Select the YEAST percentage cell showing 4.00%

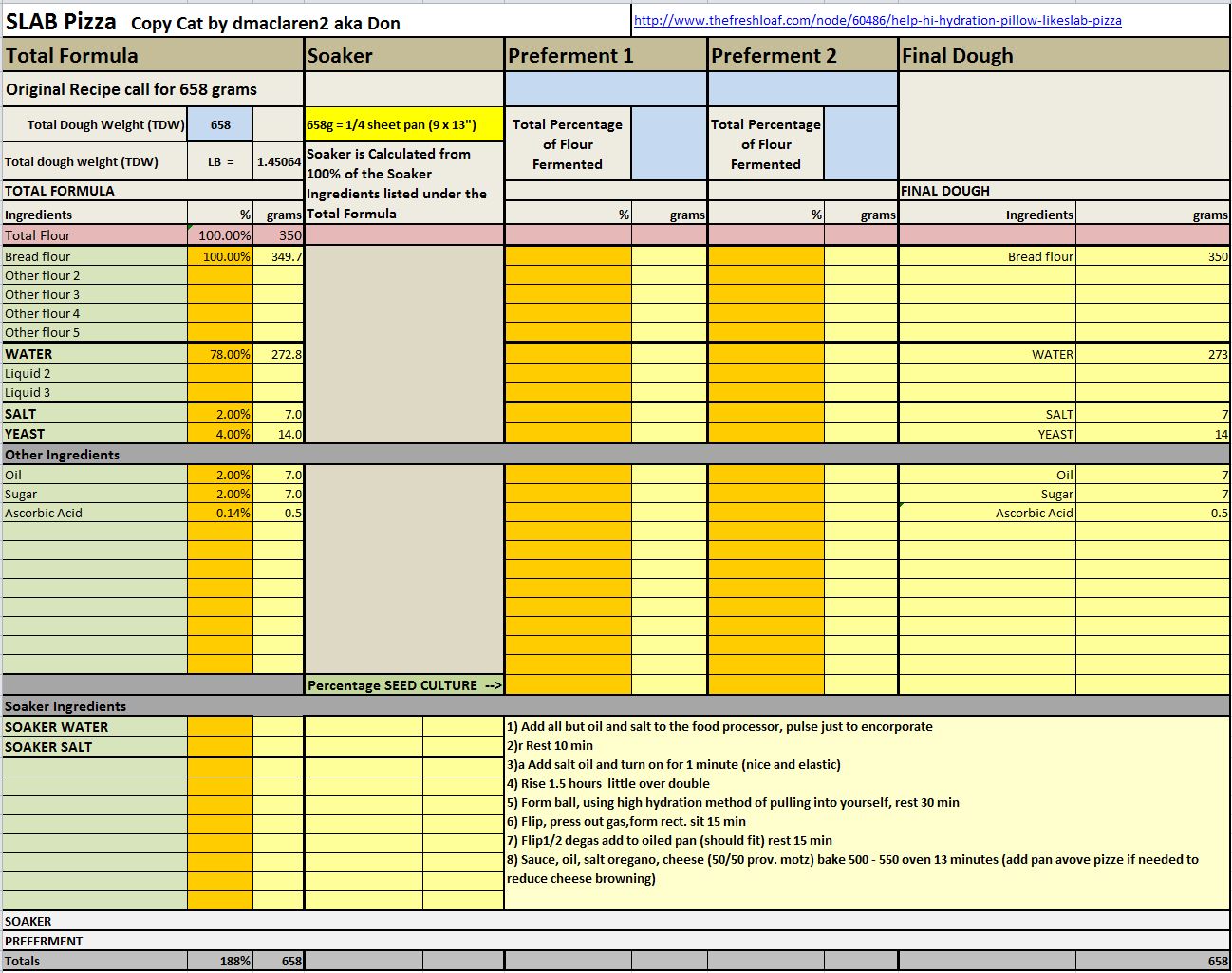[220, 434]
